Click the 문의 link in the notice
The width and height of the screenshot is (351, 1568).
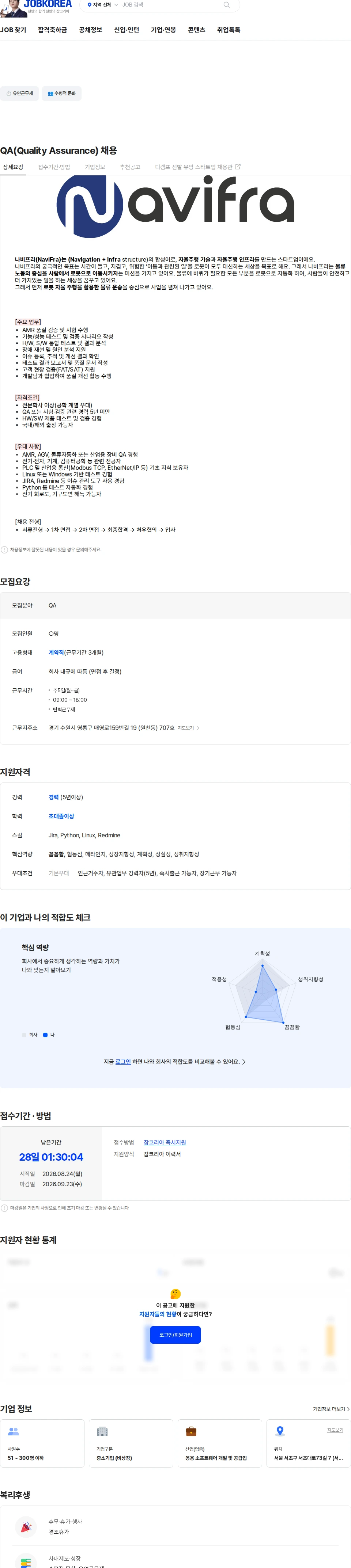pyautogui.click(x=80, y=550)
